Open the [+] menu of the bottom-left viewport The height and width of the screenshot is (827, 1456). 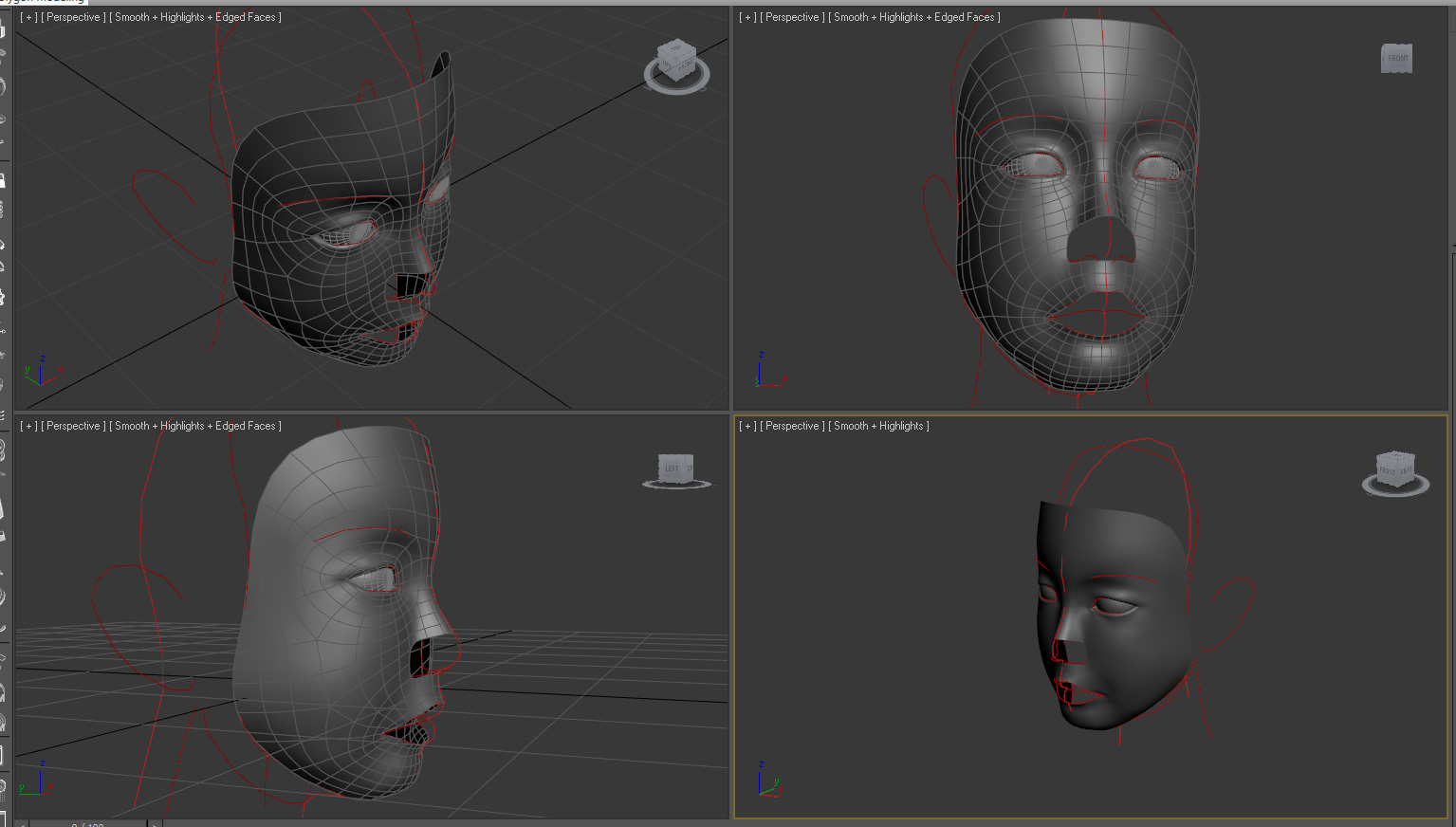(x=29, y=426)
